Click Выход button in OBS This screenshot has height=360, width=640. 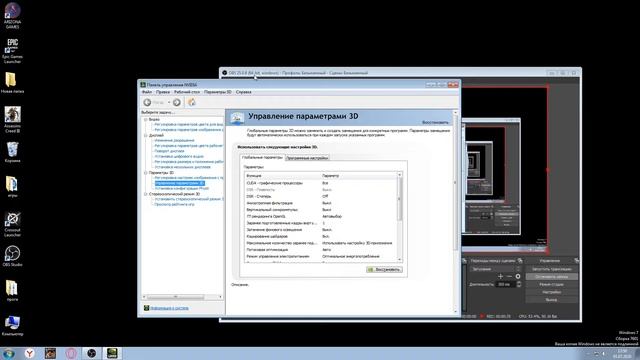tap(551, 300)
